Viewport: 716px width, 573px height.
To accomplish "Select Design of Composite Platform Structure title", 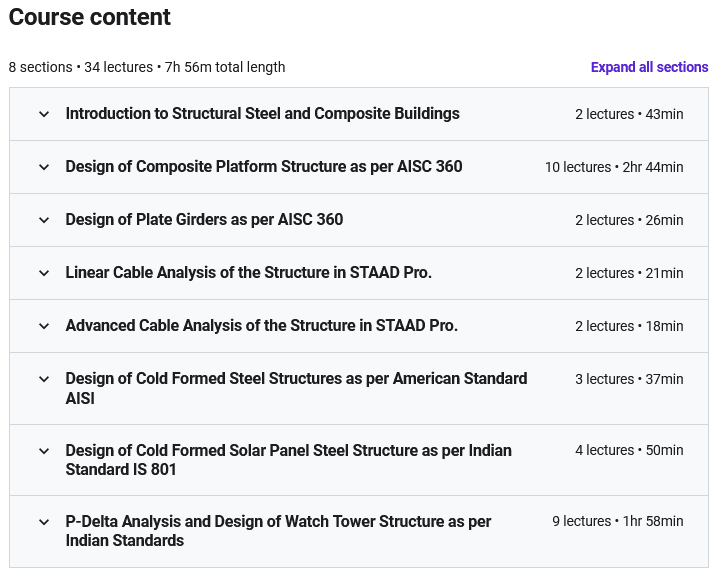I will 264,167.
